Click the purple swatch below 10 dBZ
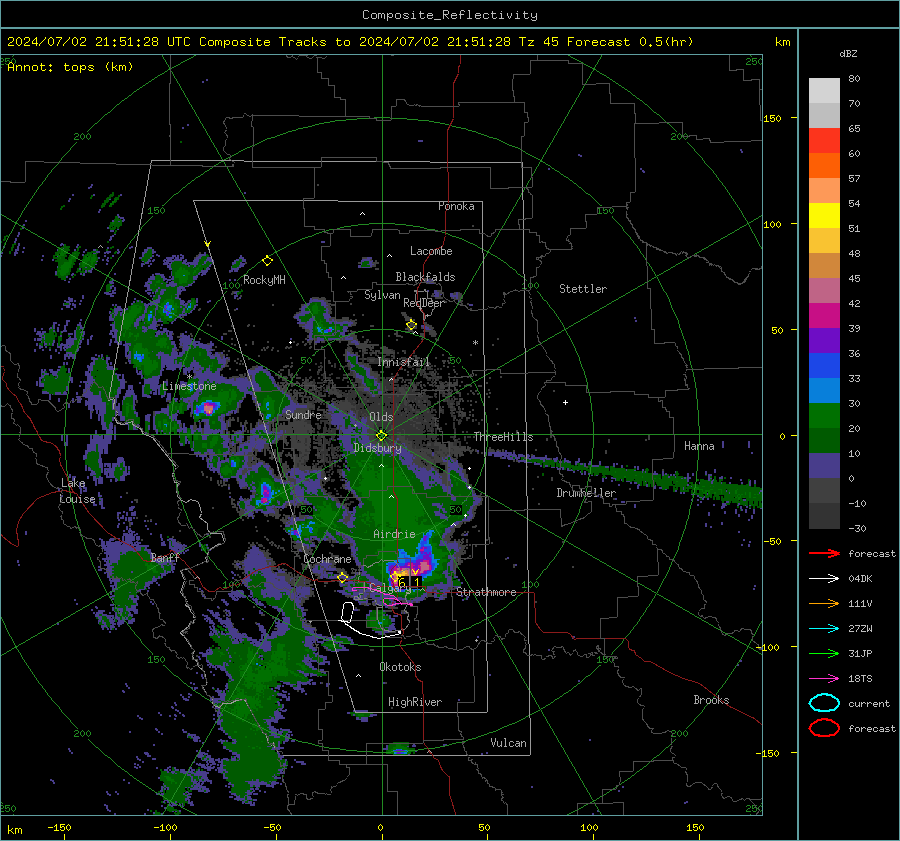 (x=824, y=466)
